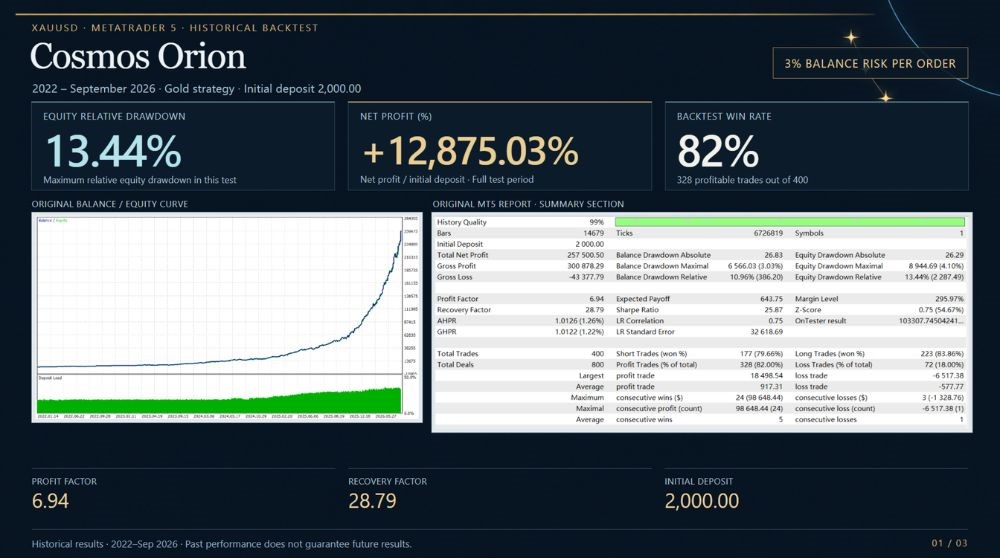Click the BACKTEST WIN RATE card label
Image resolution: width=1000 pixels, height=558 pixels.
[x=724, y=116]
